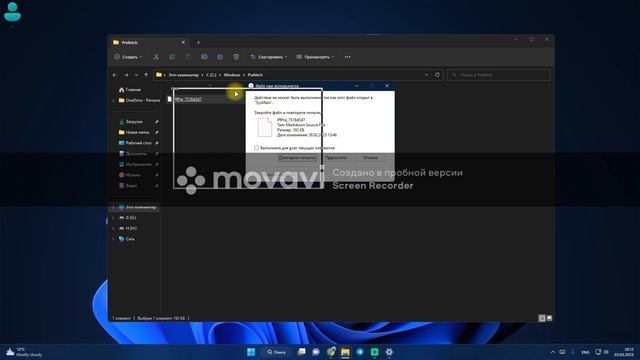Check 'Выполнить для всех текущих элементов' checkbox
Image resolution: width=640 pixels, height=360 pixels.
coord(256,148)
